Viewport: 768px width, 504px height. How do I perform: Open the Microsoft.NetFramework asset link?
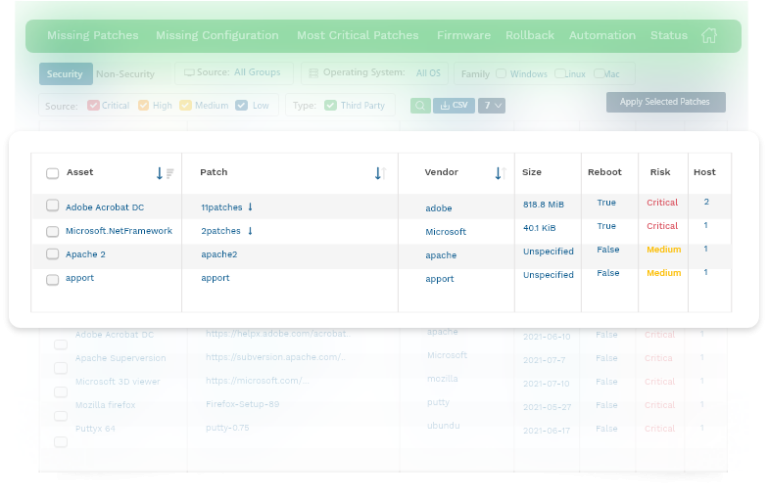[119, 231]
